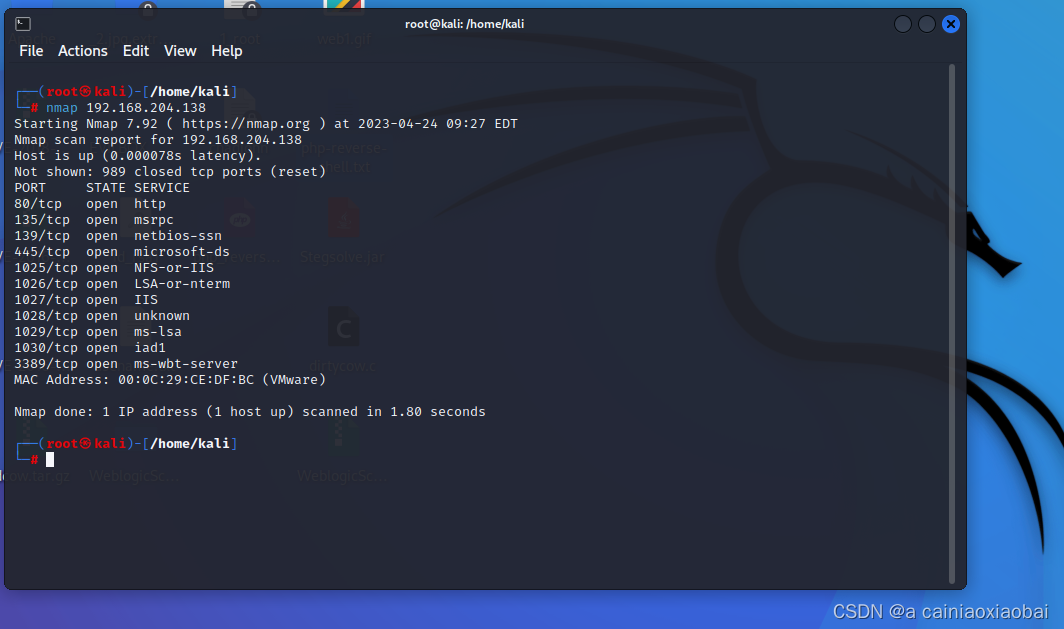Close the terminal window with the blue X
Image resolution: width=1064 pixels, height=629 pixels.
(x=951, y=24)
